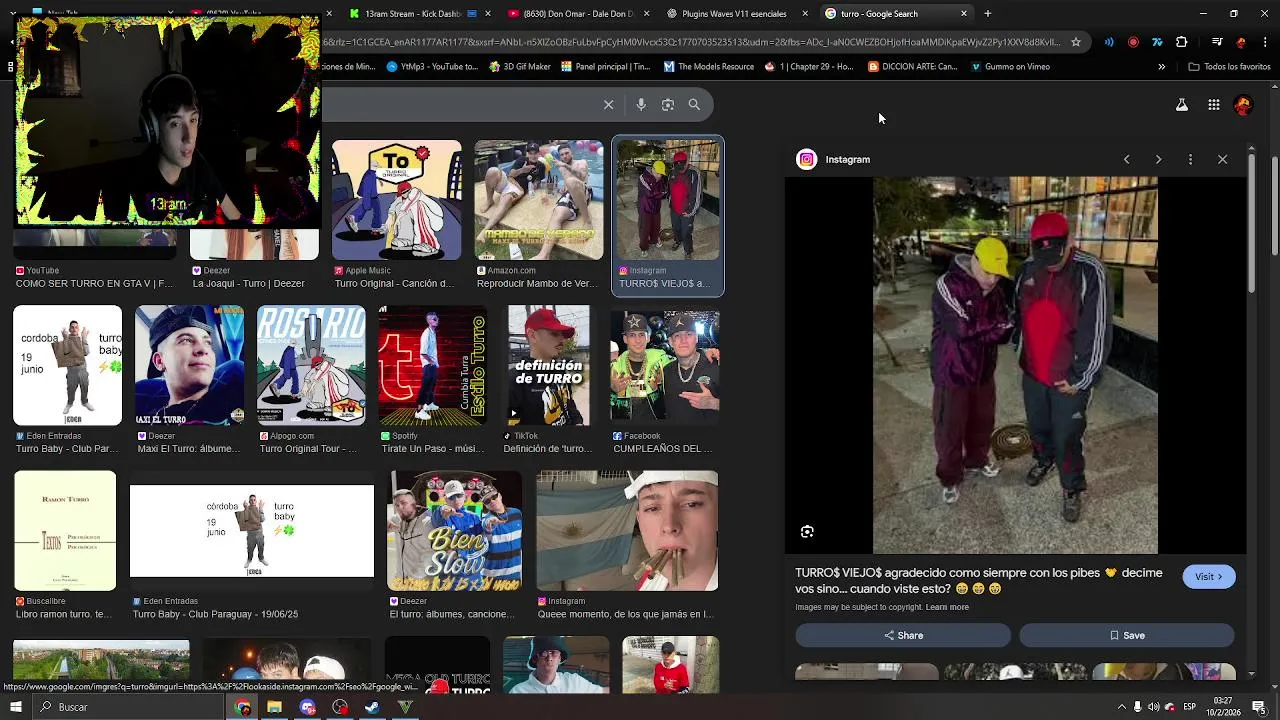1280x720 pixels.
Task: Open File Explorer from taskbar
Action: [x=274, y=707]
